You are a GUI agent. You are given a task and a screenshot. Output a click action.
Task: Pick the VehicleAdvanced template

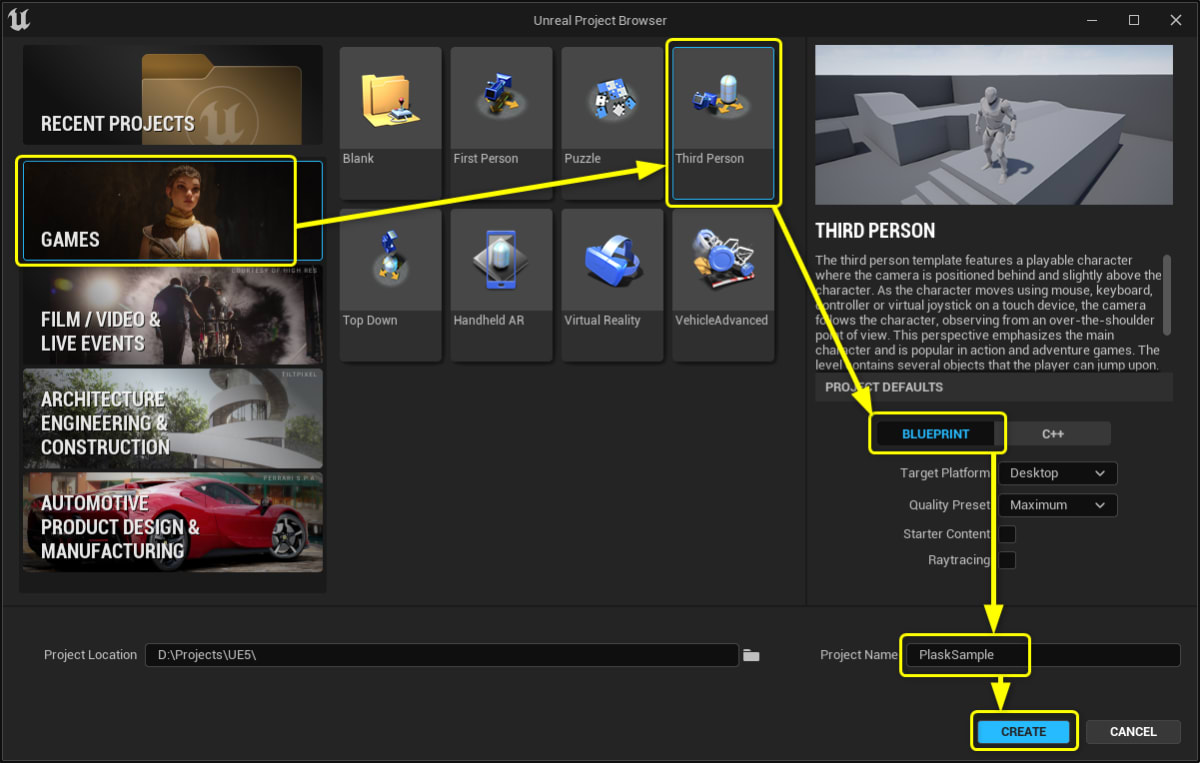click(723, 285)
